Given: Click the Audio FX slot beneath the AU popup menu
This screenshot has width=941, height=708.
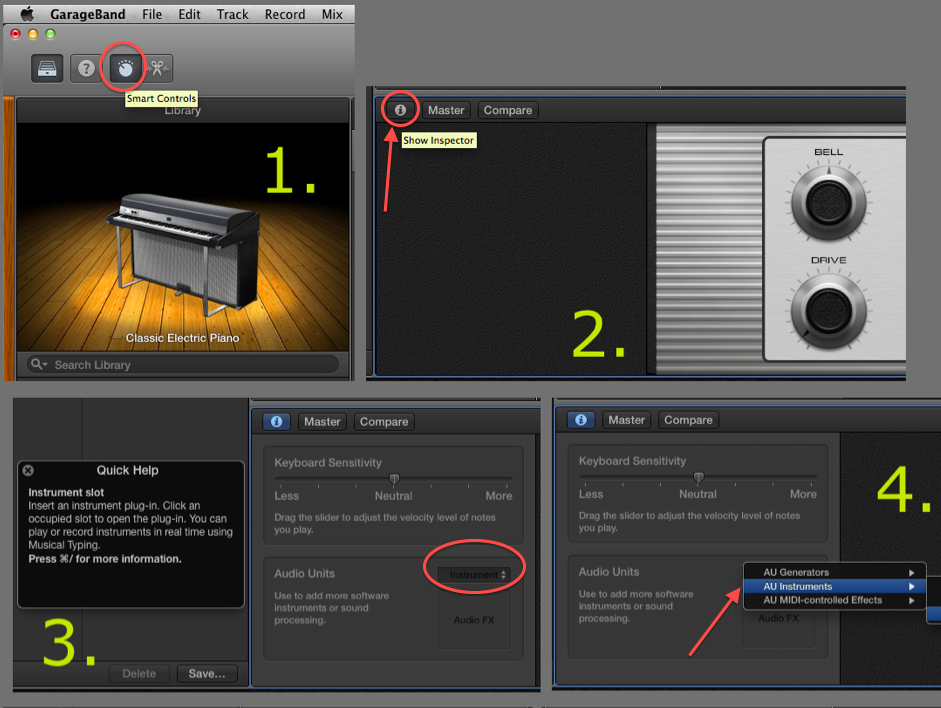Looking at the screenshot, I should pyautogui.click(x=778, y=624).
